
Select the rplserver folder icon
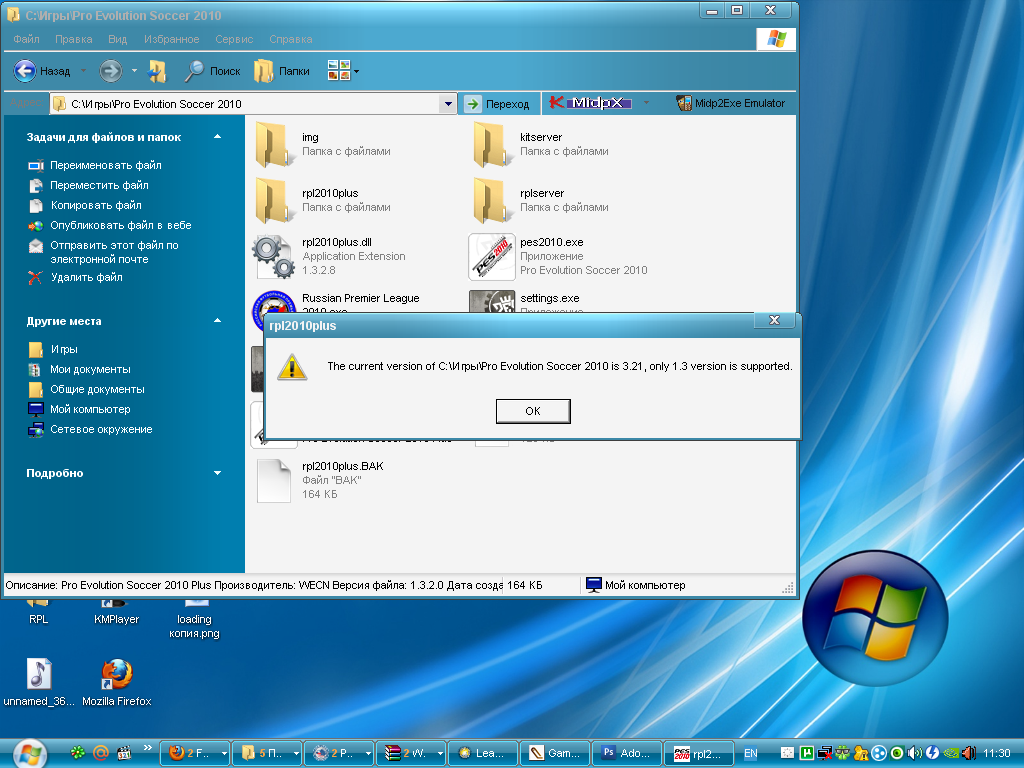click(491, 200)
